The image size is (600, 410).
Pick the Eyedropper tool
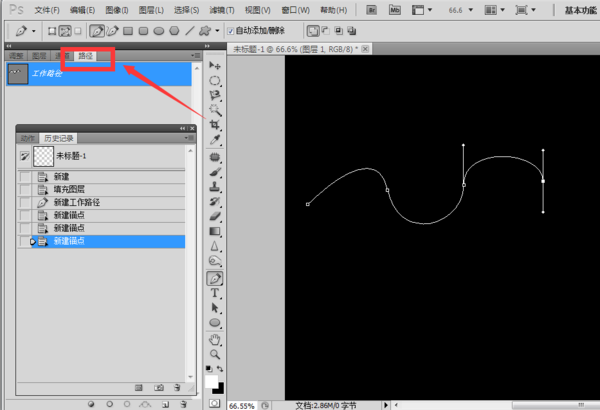coord(215,140)
